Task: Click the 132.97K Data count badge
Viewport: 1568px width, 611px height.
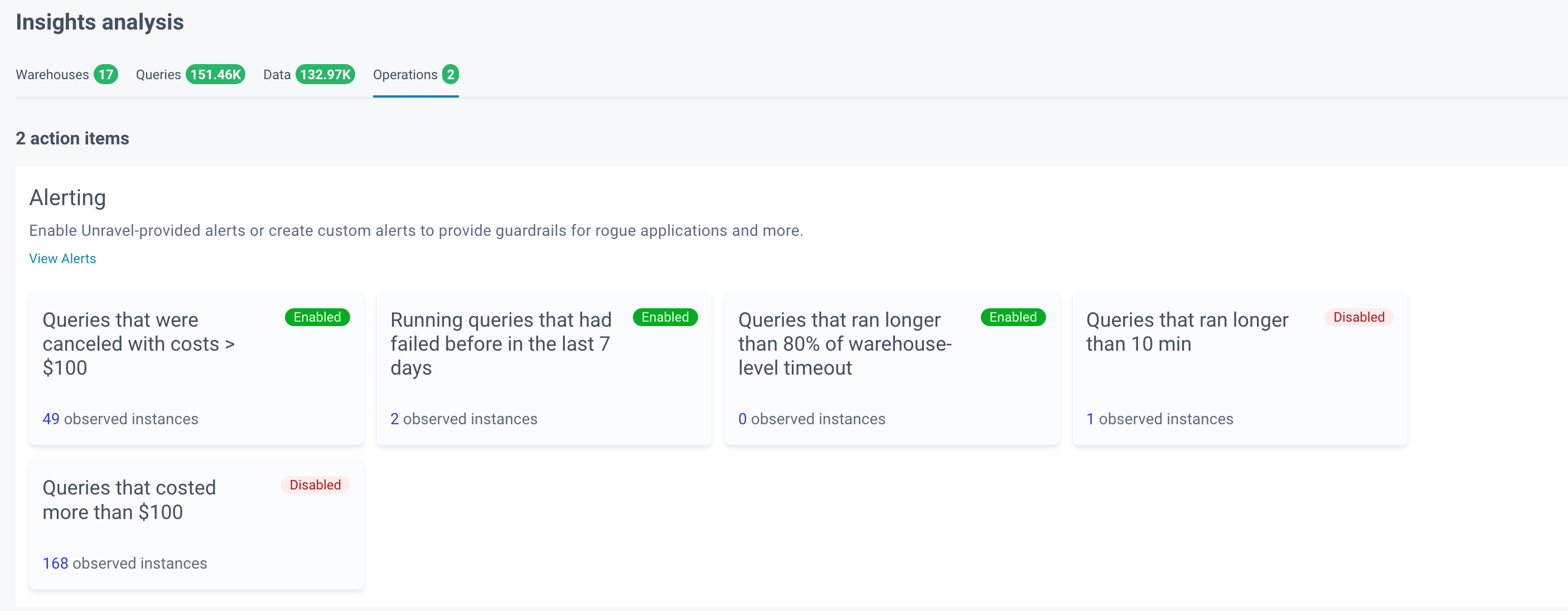Action: (x=325, y=74)
